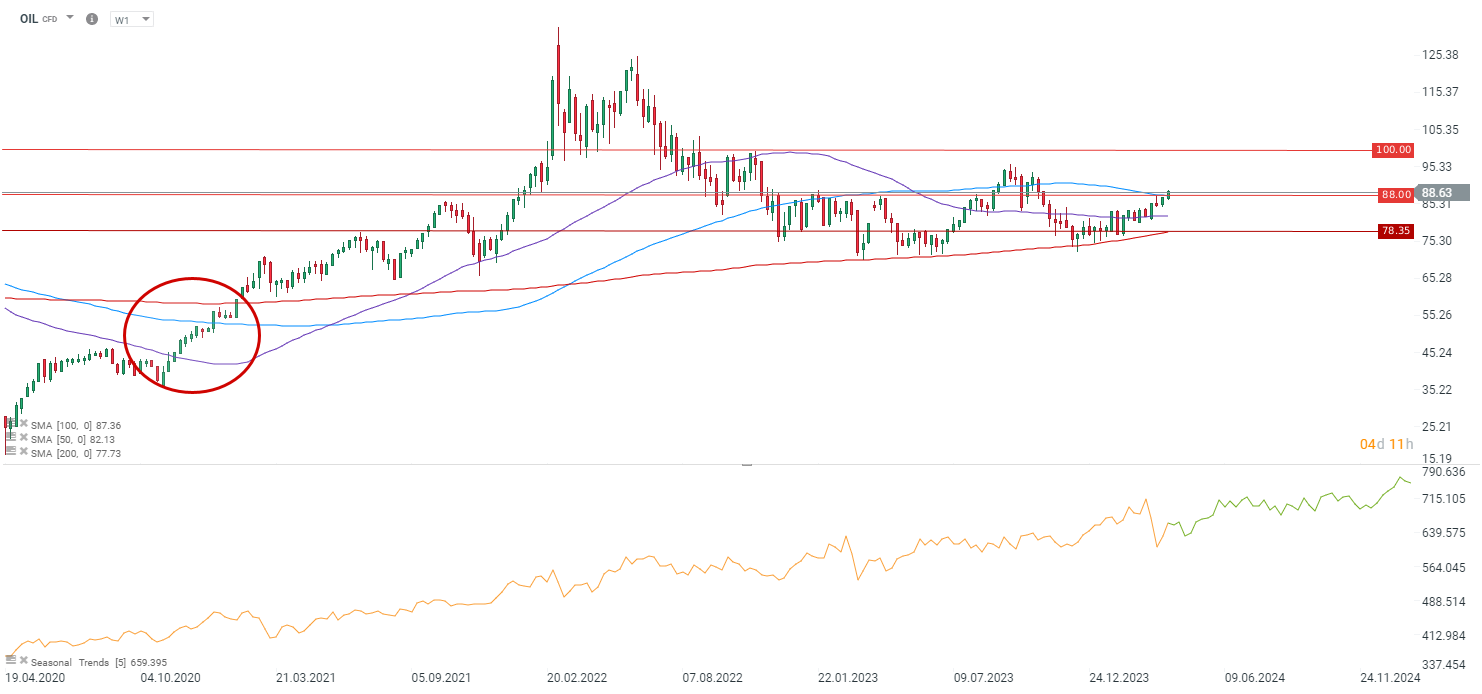Image resolution: width=1482 pixels, height=694 pixels.
Task: Click the current price 88.63 tag
Action: 1443,193
